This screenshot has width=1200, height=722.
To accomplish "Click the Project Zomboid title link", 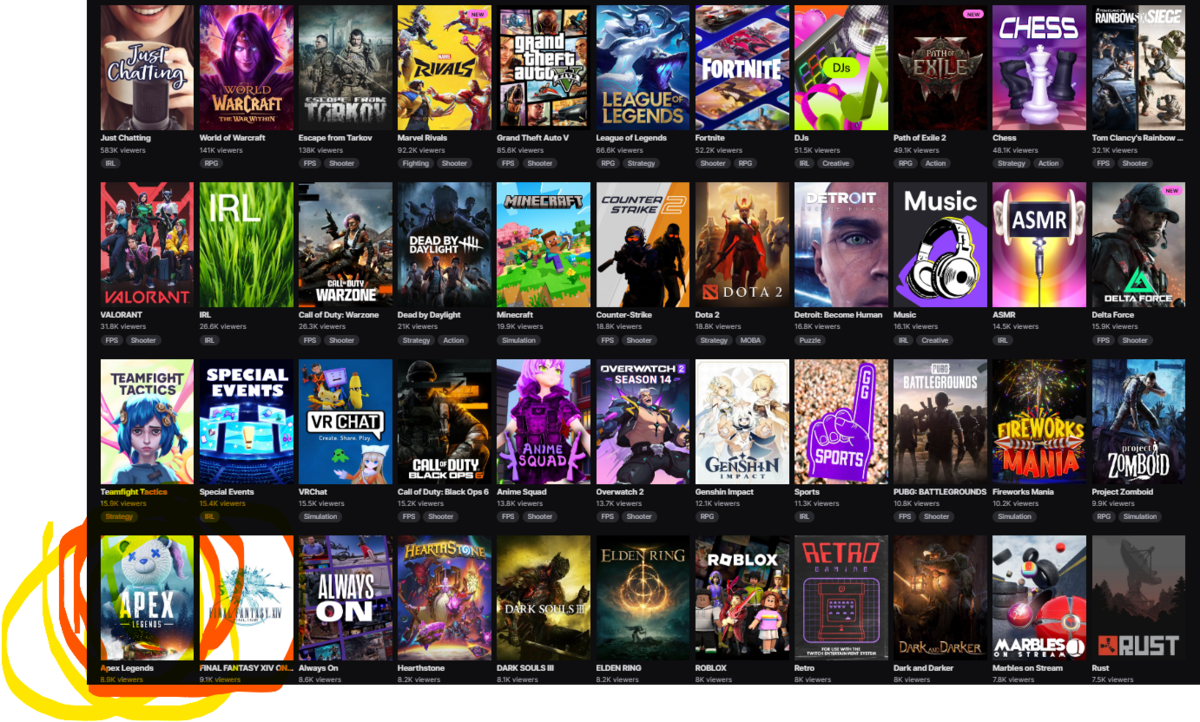I will click(1121, 492).
